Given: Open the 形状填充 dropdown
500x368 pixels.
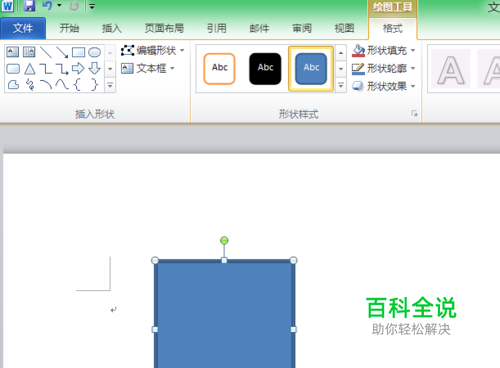Looking at the screenshot, I should point(384,50).
